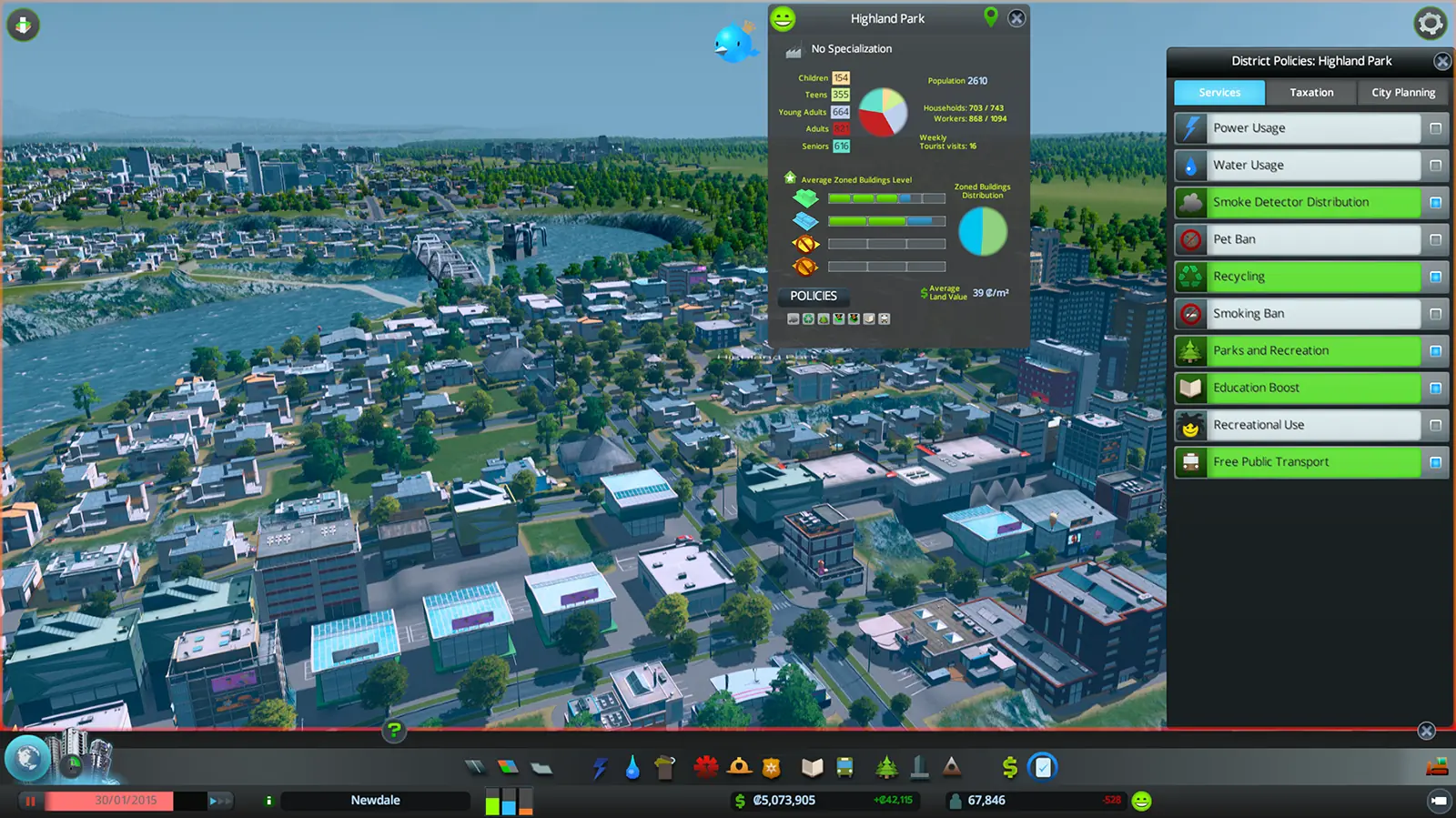Enable free camera mode
This screenshot has width=1456, height=818.
1439,801
